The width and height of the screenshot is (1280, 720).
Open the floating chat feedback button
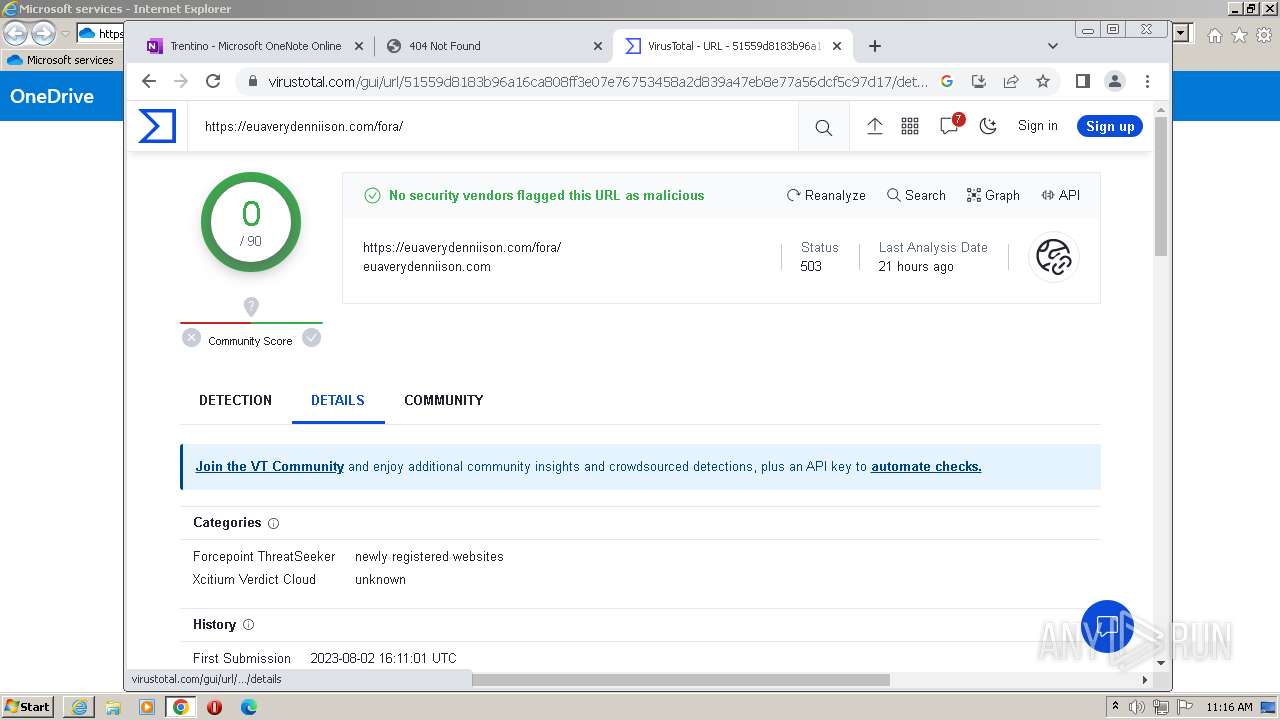[x=1107, y=626]
